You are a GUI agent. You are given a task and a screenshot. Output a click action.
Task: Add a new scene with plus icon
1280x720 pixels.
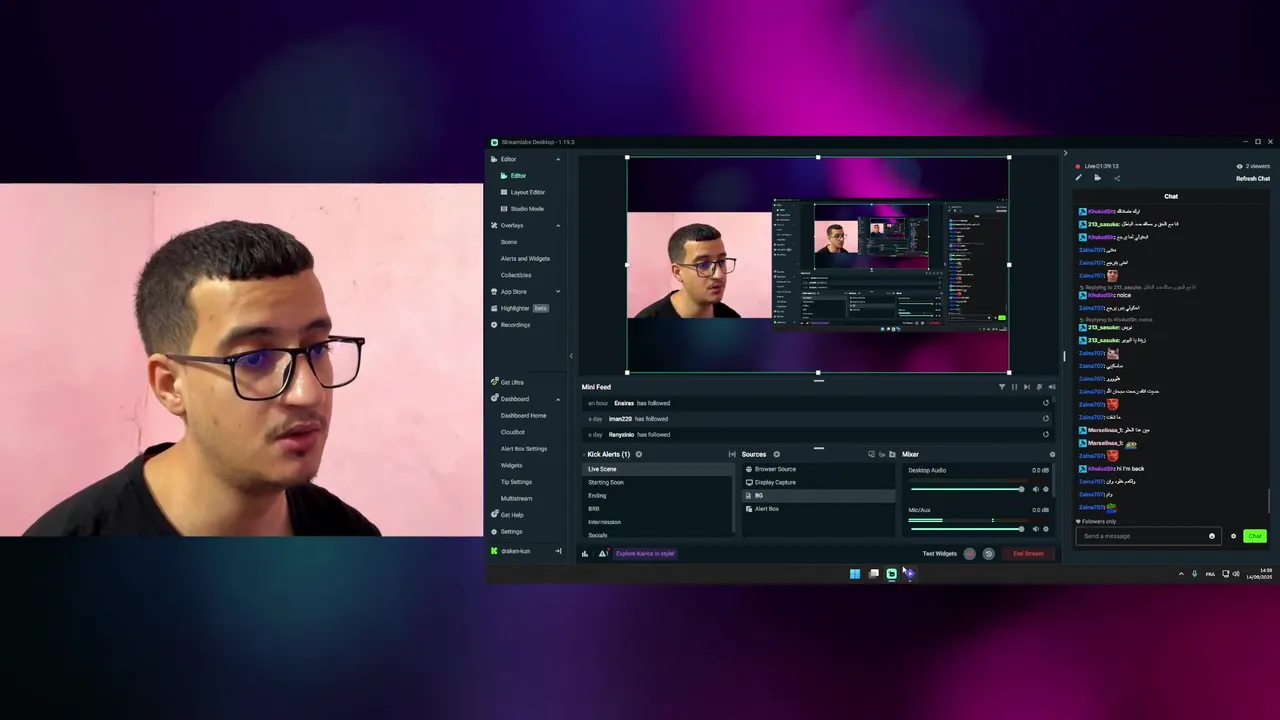[638, 455]
